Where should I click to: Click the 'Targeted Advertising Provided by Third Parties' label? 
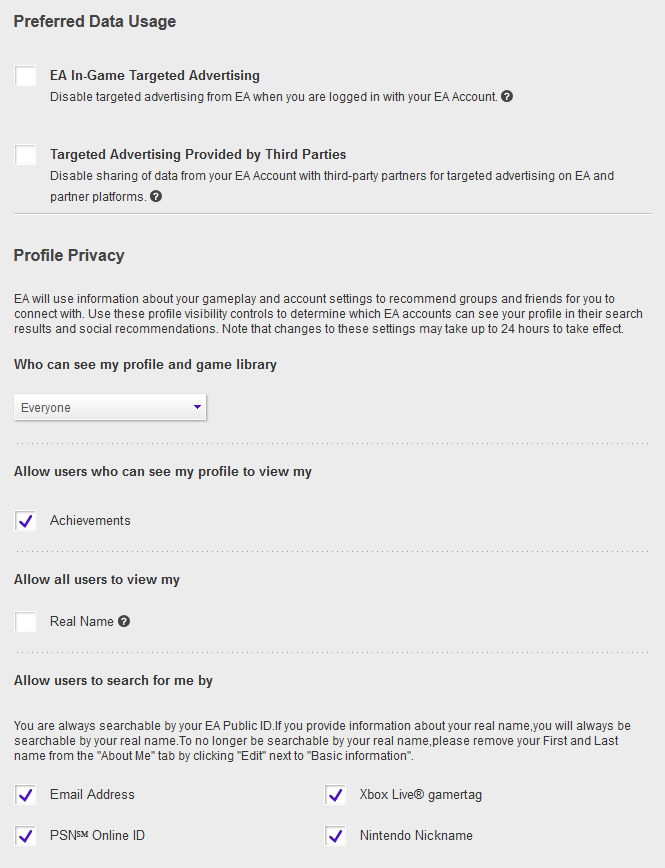[x=198, y=155]
